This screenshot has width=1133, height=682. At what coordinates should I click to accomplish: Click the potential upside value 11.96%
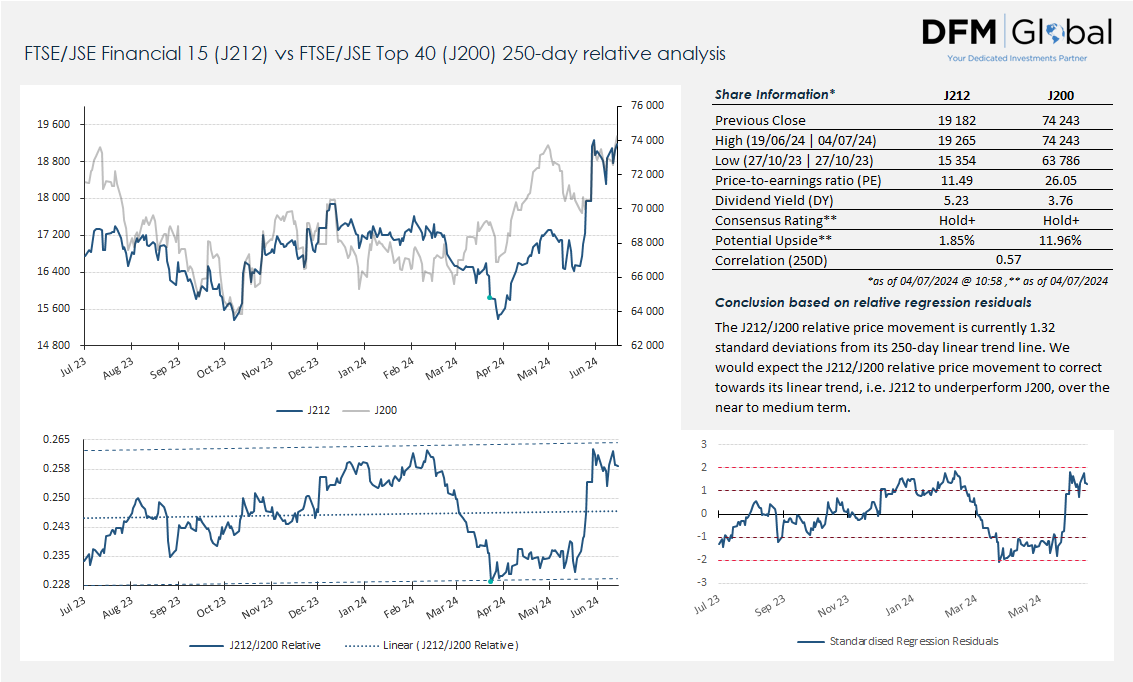pyautogui.click(x=1061, y=241)
